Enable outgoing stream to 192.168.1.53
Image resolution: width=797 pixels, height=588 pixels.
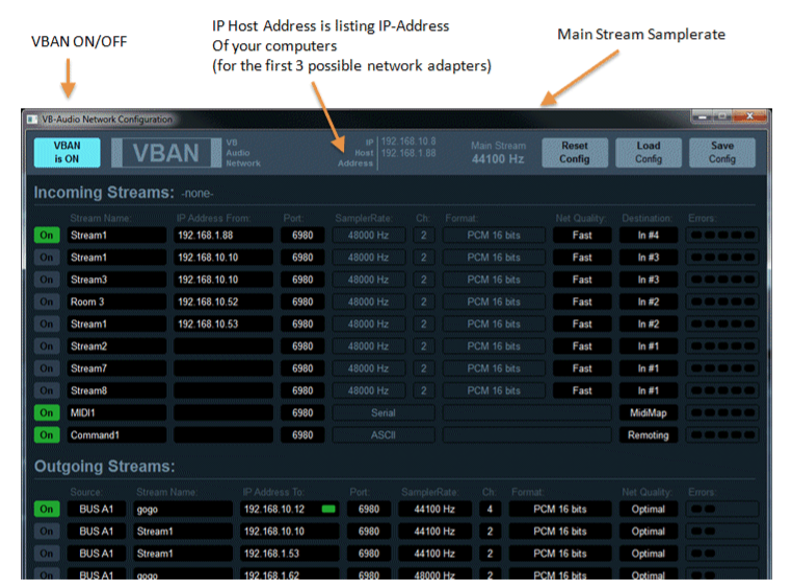[x=46, y=553]
